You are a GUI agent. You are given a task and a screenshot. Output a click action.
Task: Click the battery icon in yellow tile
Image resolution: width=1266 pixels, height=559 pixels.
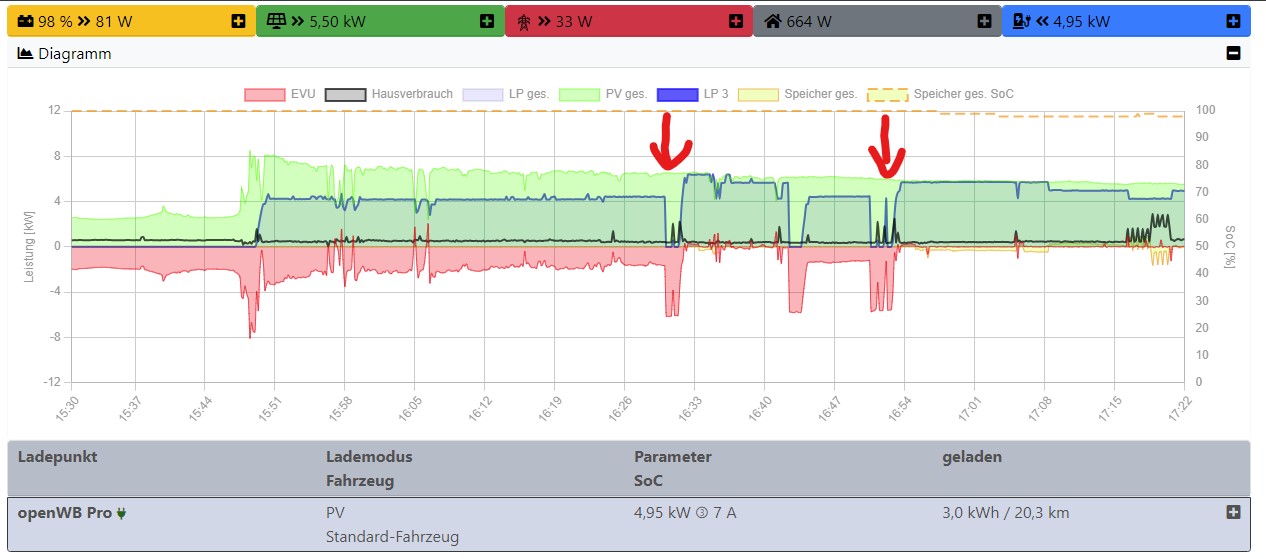(25, 21)
